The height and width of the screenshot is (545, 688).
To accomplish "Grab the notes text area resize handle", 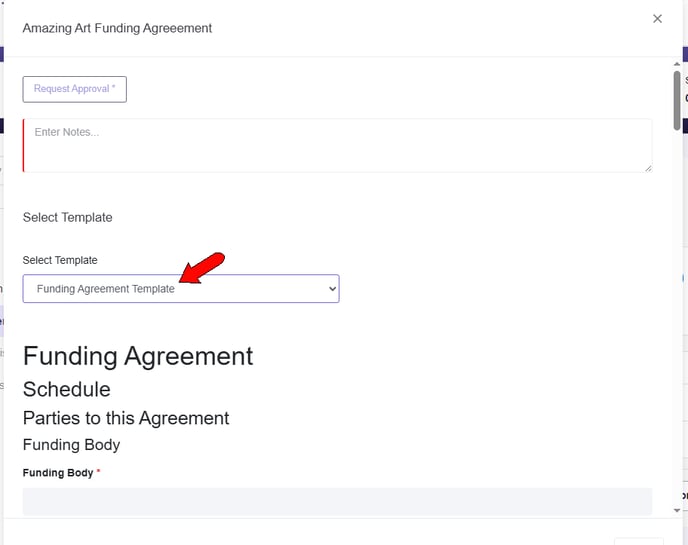I will pos(647,167).
